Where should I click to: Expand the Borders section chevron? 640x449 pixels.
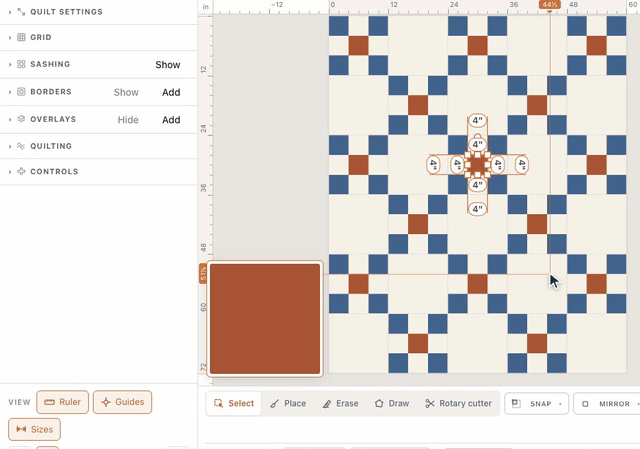[10, 92]
